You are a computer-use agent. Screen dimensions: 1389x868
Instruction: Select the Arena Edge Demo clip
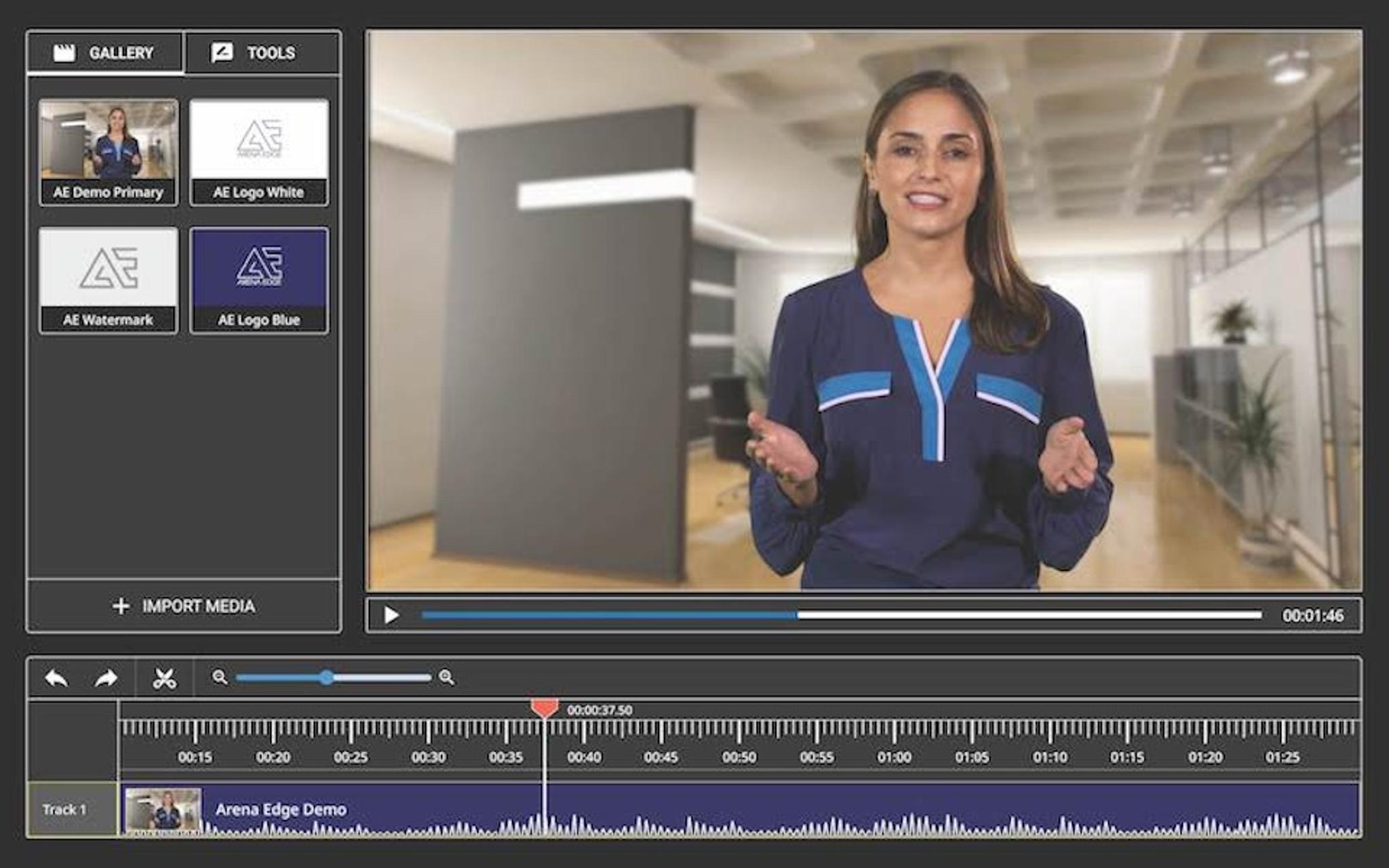[740, 810]
